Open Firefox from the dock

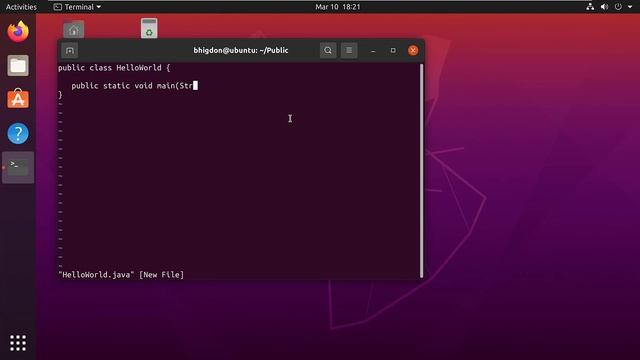[x=18, y=32]
